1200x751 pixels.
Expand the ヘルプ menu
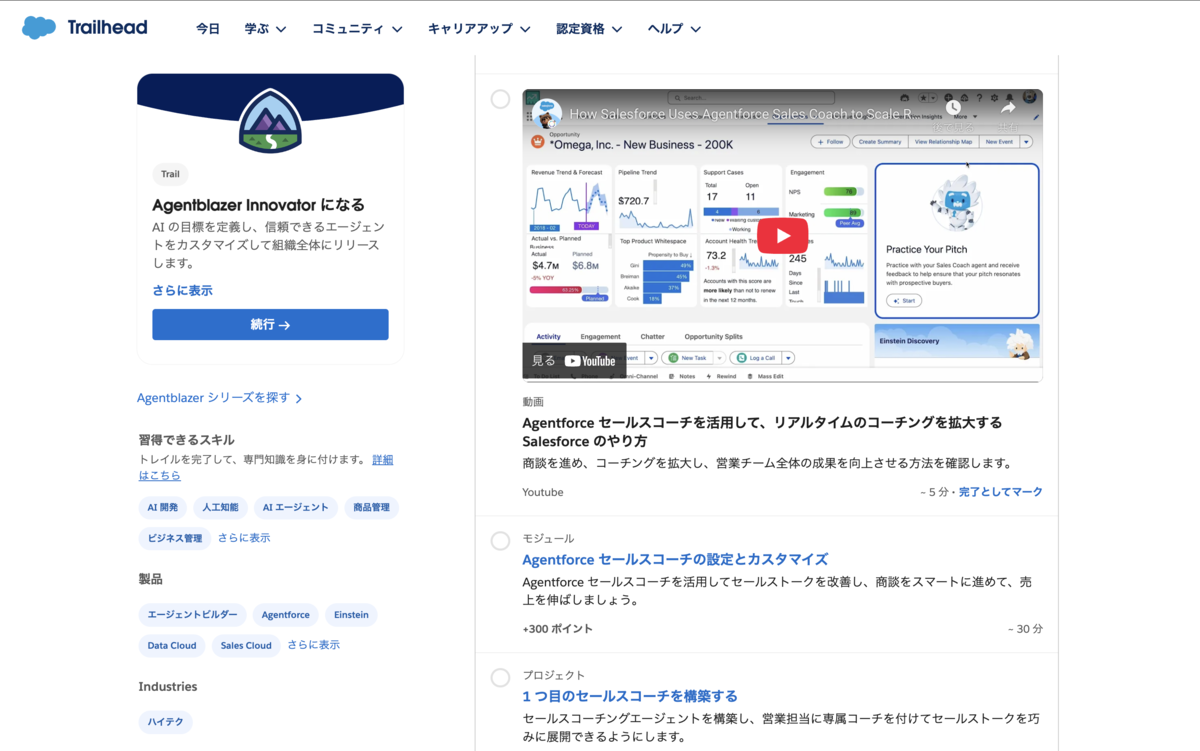point(674,29)
